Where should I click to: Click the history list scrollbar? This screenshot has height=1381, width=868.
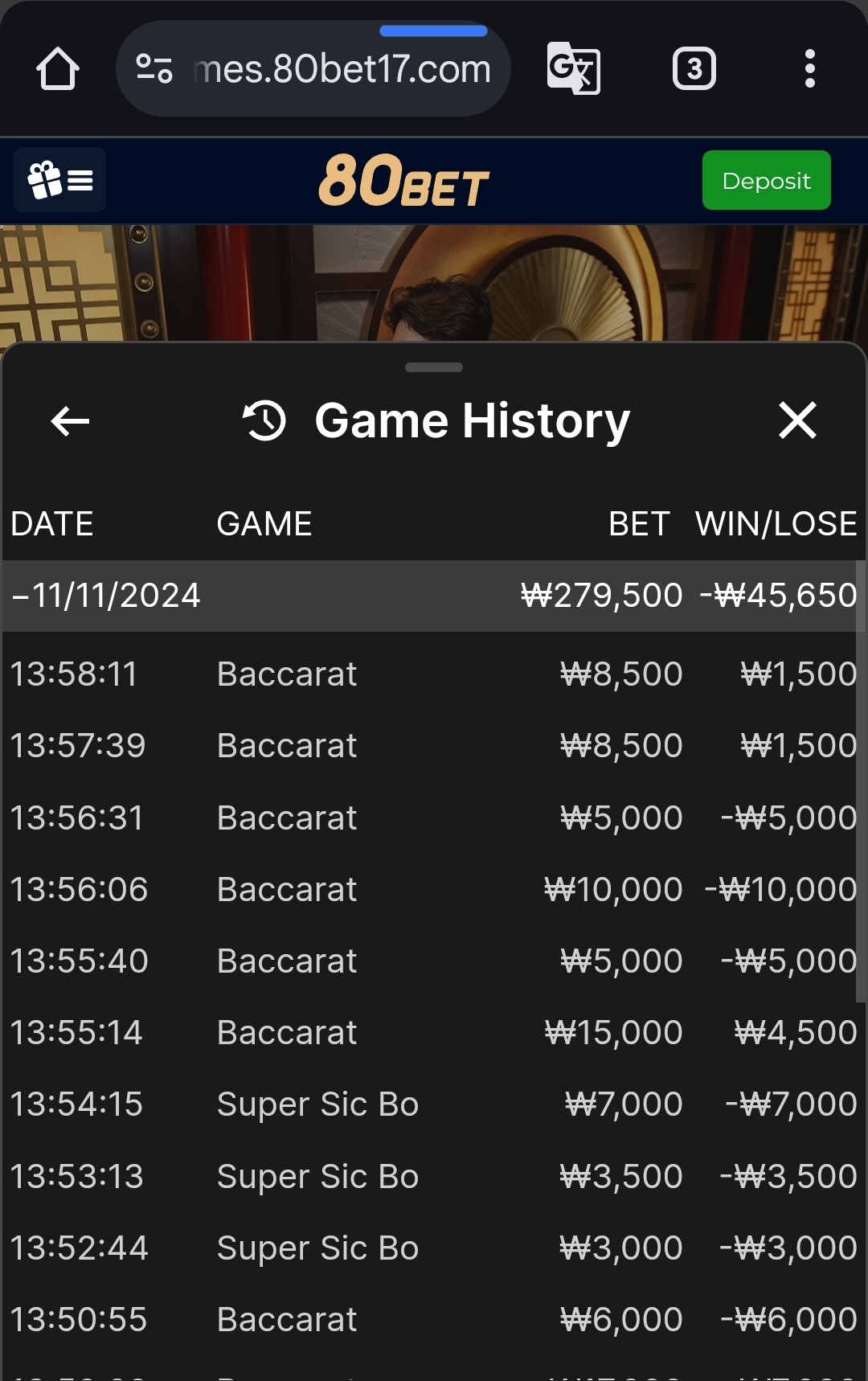tap(861, 781)
